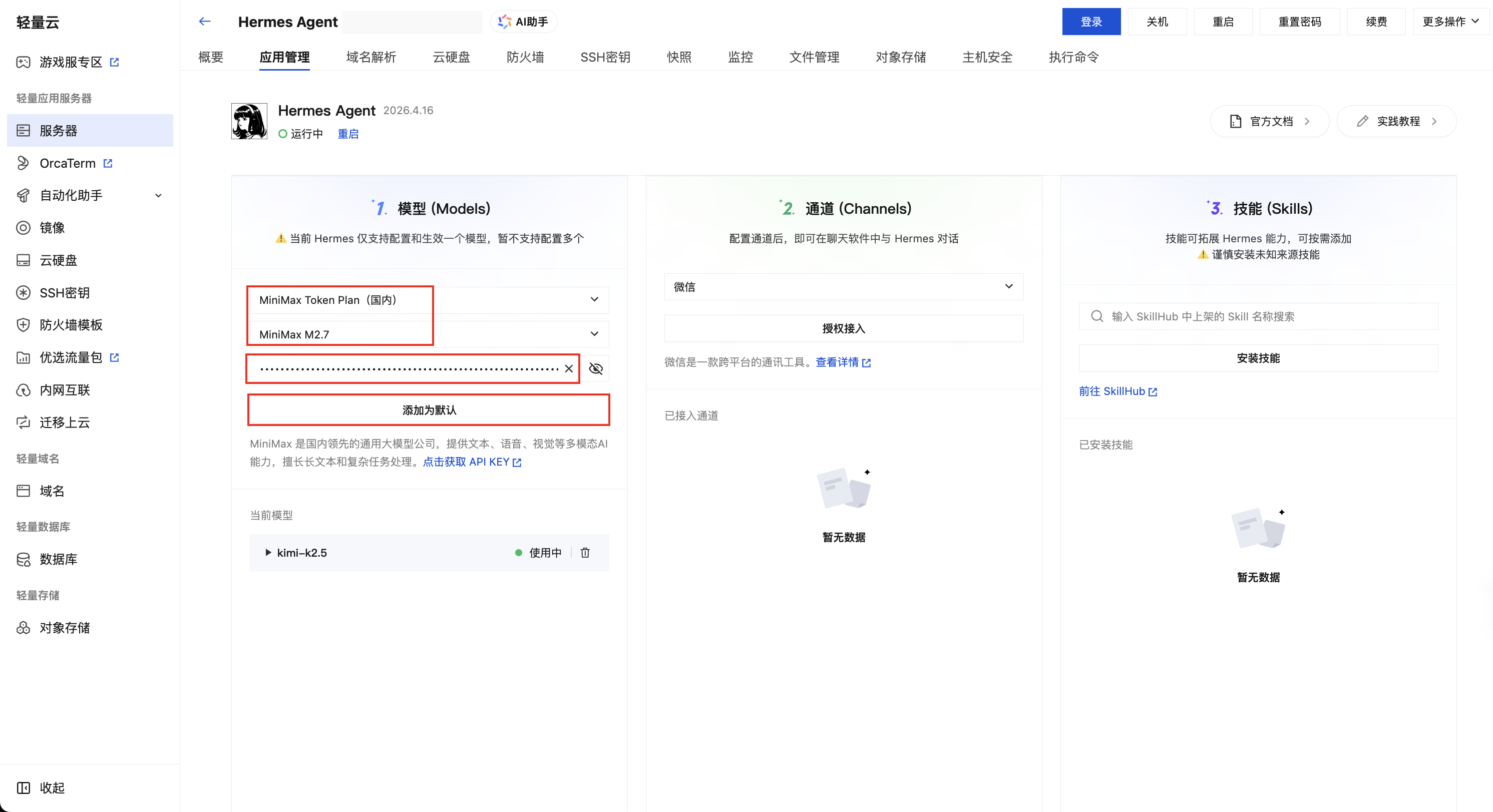
Task: Go back using the blue left arrow
Action: click(205, 22)
